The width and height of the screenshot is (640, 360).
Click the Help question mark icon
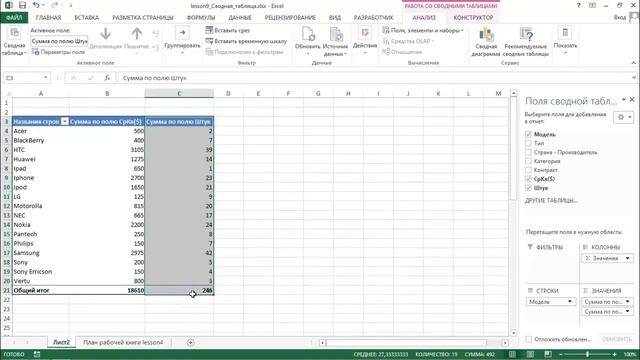coord(578,5)
